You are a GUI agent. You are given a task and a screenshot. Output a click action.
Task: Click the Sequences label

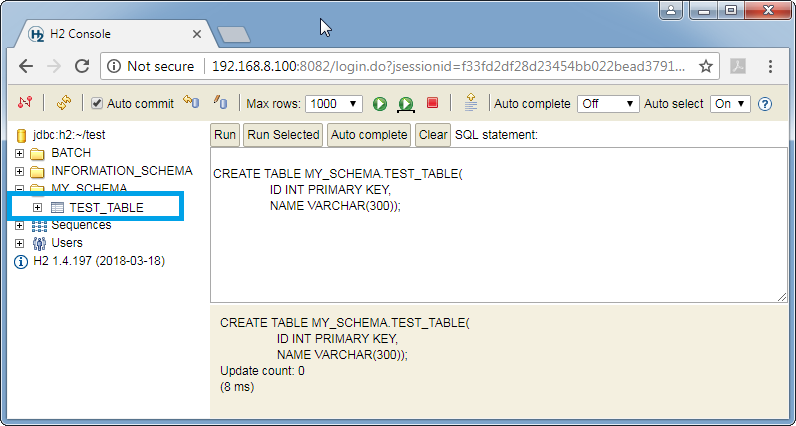coord(81,224)
